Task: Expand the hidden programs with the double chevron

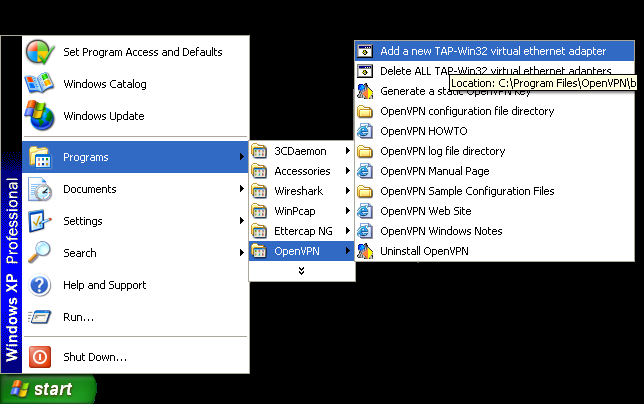Action: pos(301,271)
